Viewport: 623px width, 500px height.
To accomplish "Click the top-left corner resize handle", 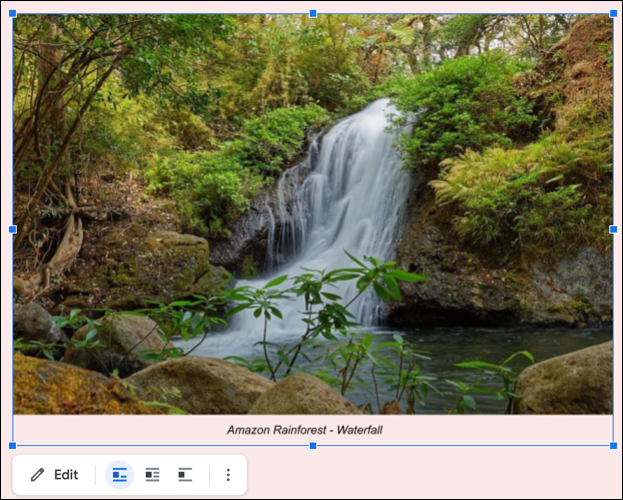I will click(13, 14).
